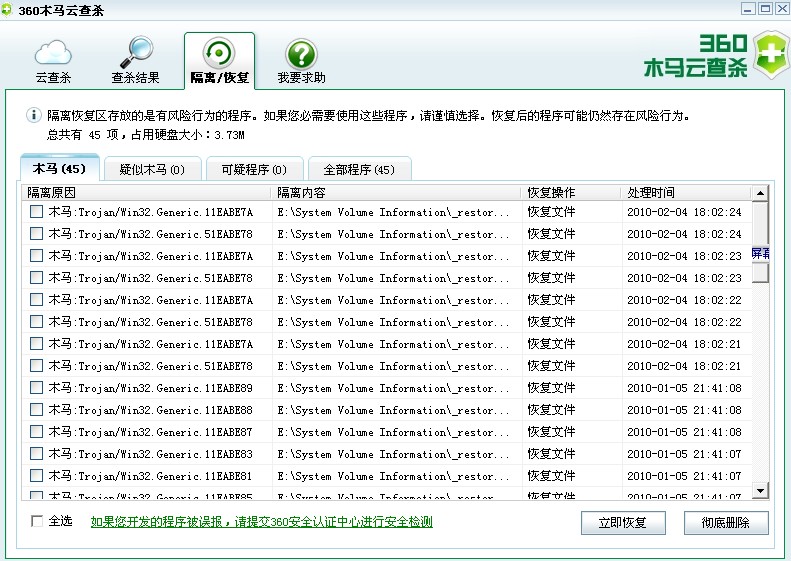This screenshot has width=791, height=561.
Task: Sort by the 隔离原因 column header
Action: [x=146, y=192]
